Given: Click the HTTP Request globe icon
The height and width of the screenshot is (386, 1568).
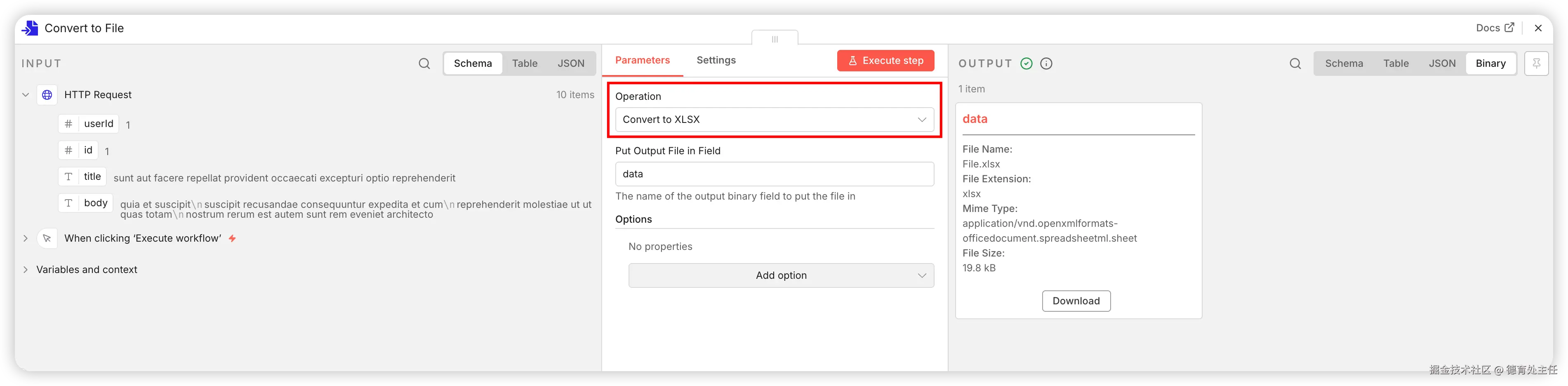Looking at the screenshot, I should click(47, 95).
